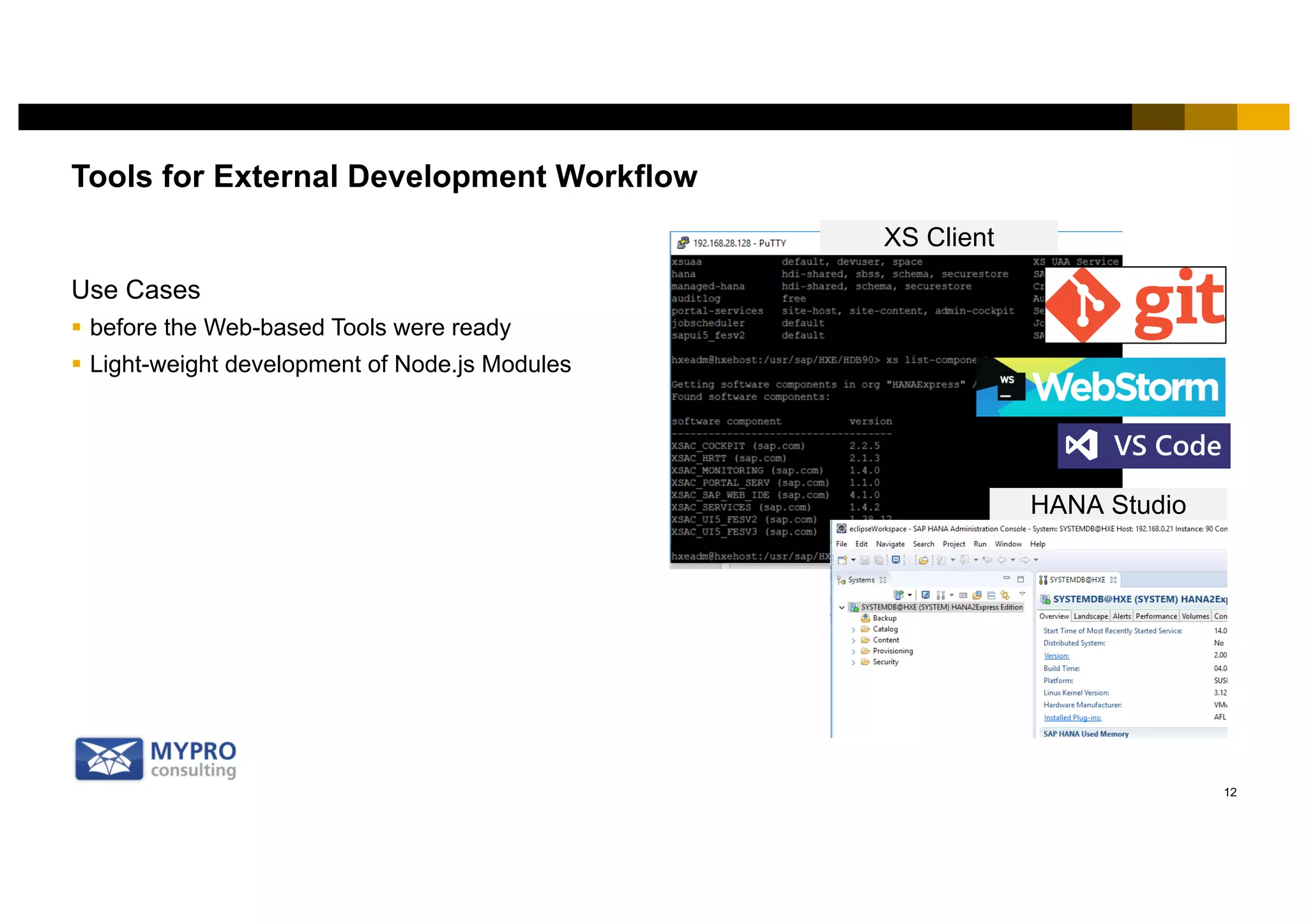
Task: Select Catalog folder in Systems tree
Action: click(x=879, y=629)
